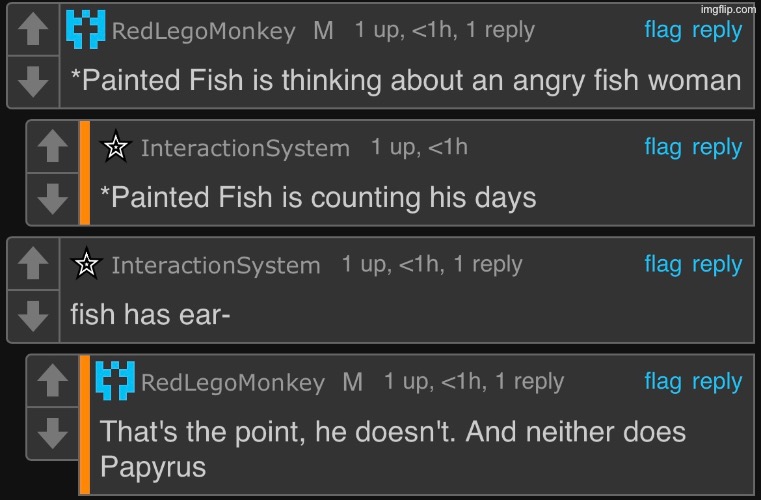761x500 pixels.
Task: Reply to the 'That's the point' comment
Action: click(x=717, y=381)
